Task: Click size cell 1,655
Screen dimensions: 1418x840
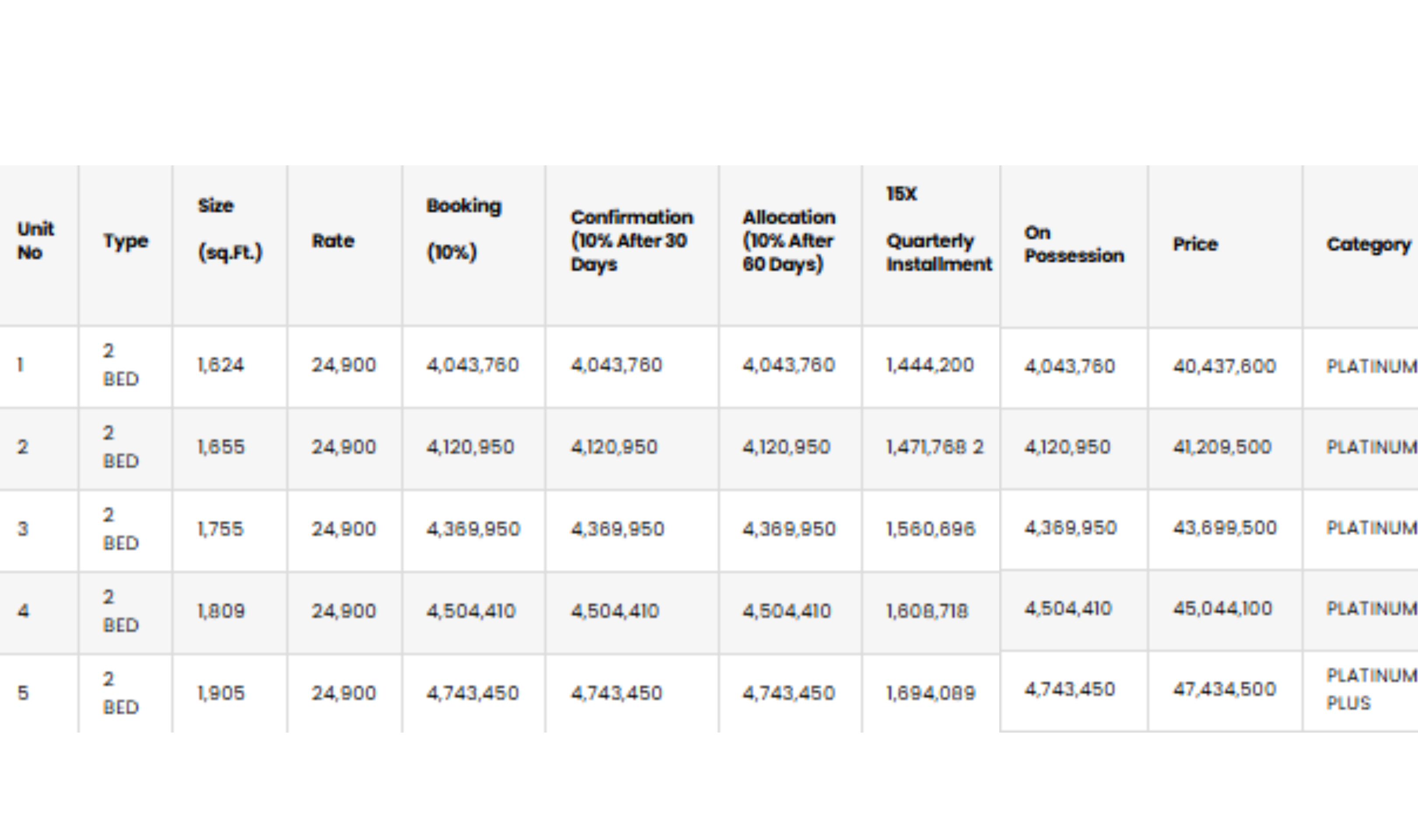Action: click(x=221, y=447)
